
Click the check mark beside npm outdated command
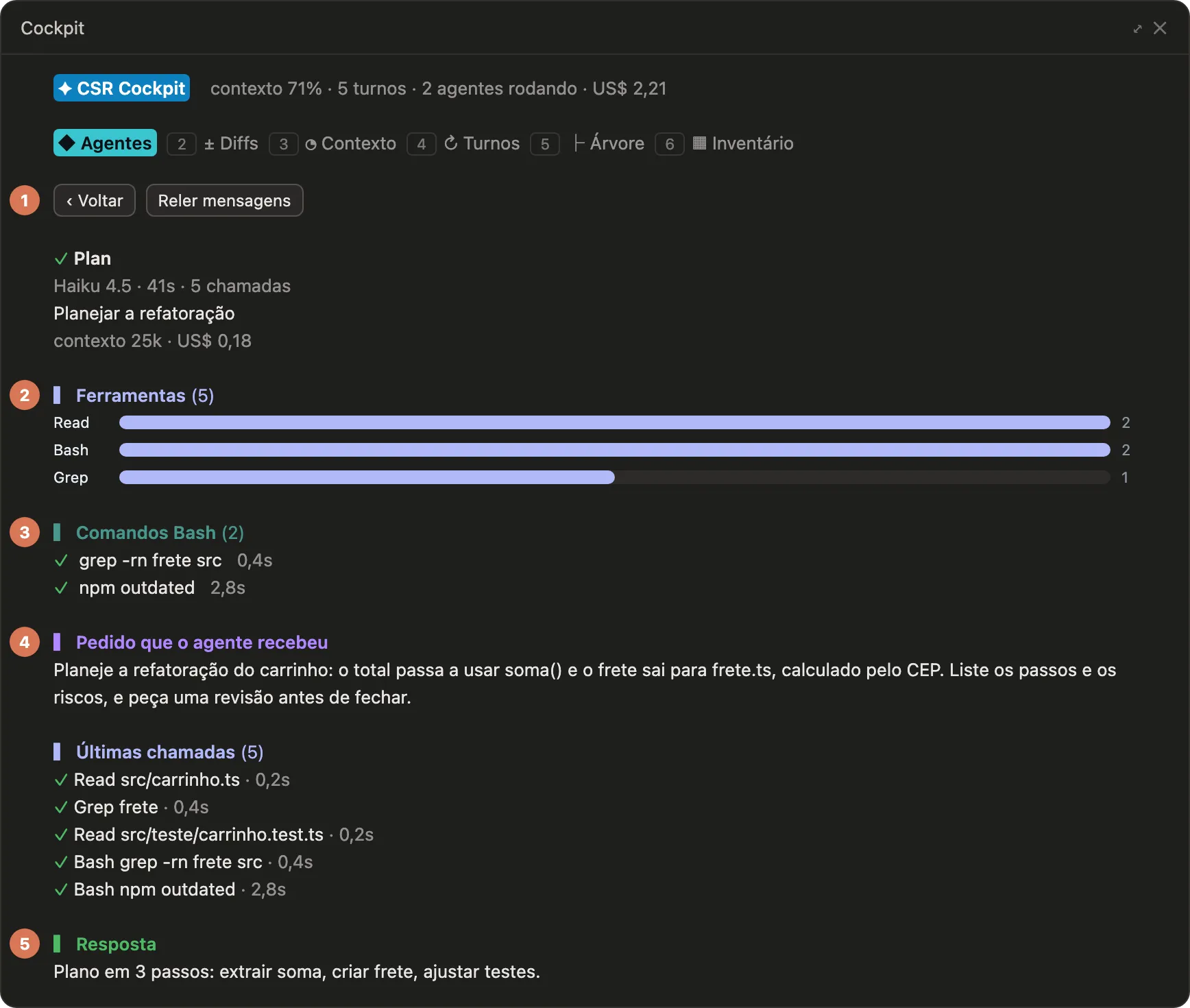pyautogui.click(x=61, y=588)
